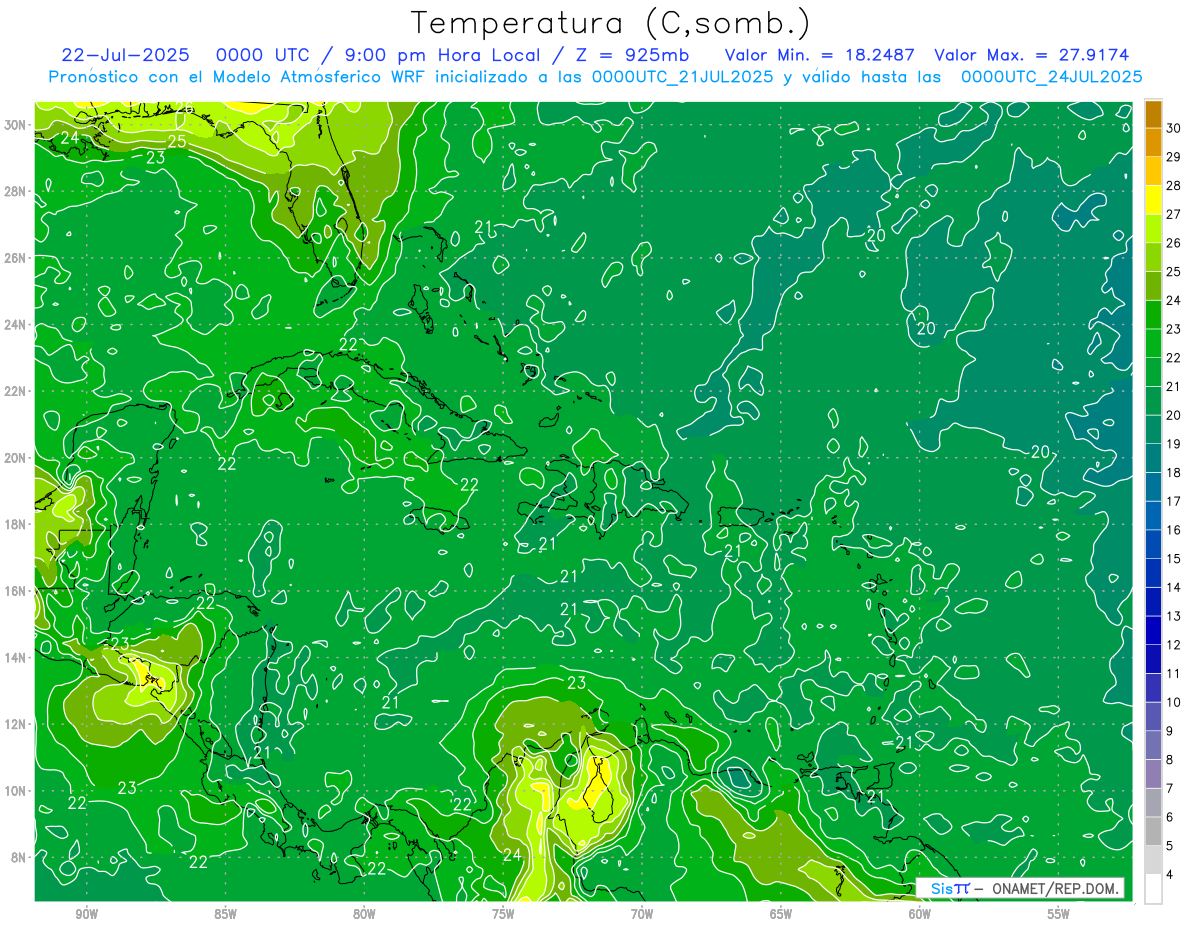This screenshot has width=1200, height=927.
Task: Click the "90W" longitude label
Action: coord(86,914)
